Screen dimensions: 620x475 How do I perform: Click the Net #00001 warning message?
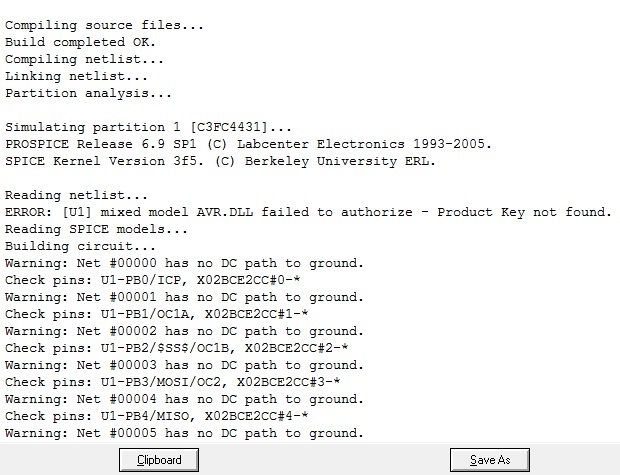pos(184,297)
